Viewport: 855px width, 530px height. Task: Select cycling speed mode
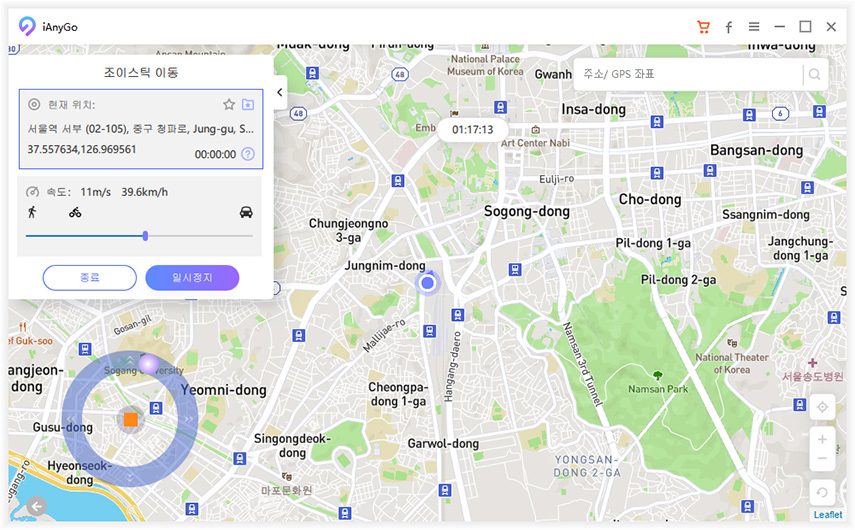[x=75, y=212]
